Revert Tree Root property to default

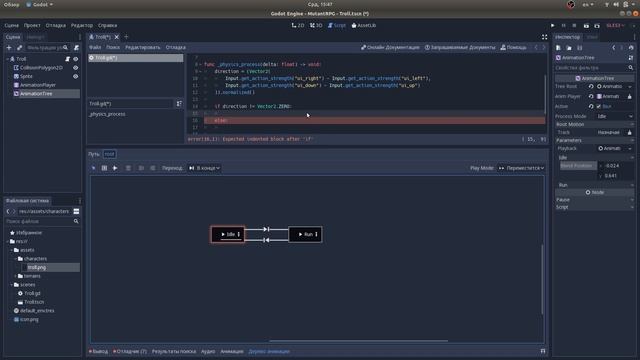pyautogui.click(x=591, y=87)
